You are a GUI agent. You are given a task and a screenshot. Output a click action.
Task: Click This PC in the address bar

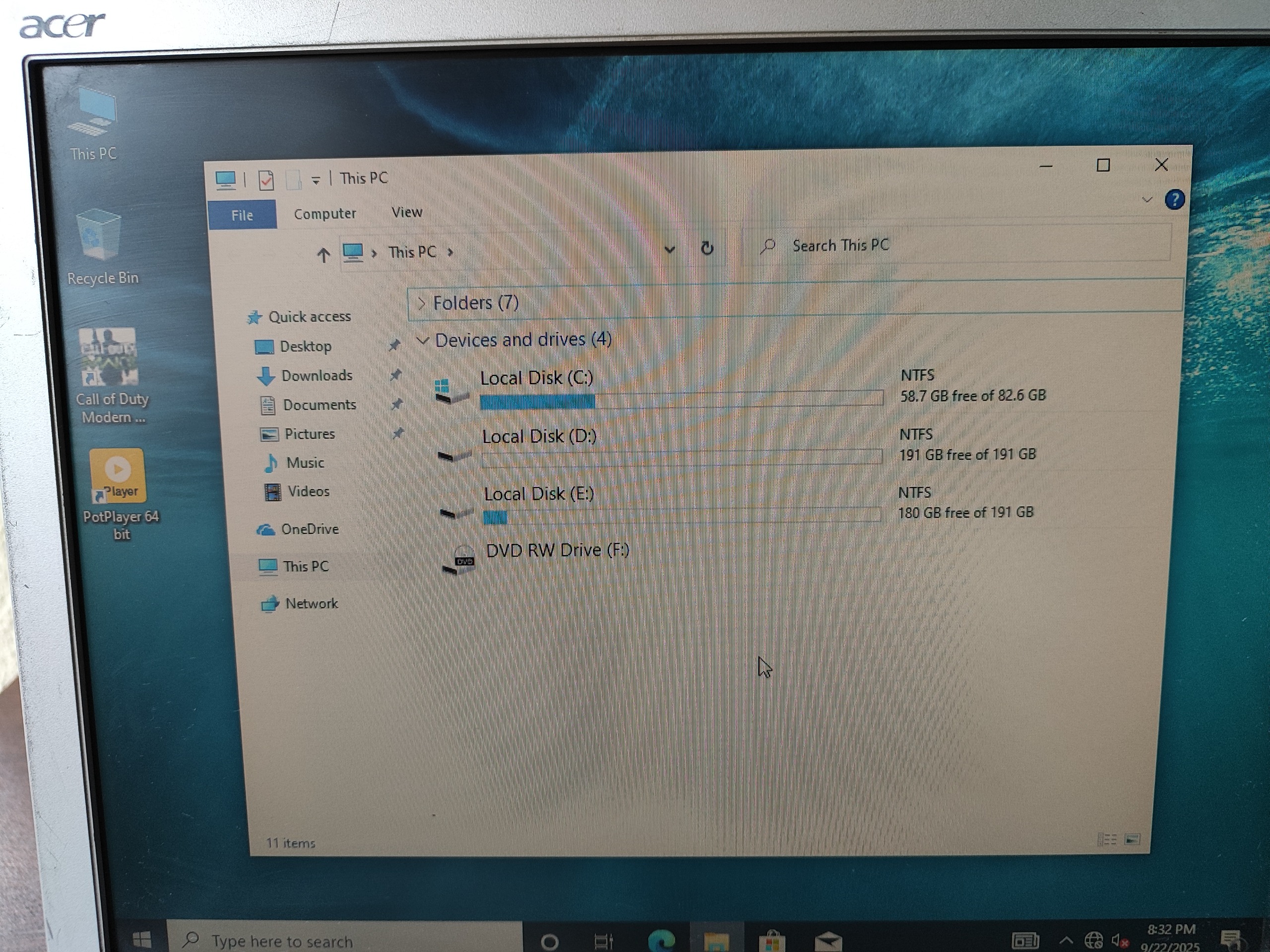click(x=412, y=252)
